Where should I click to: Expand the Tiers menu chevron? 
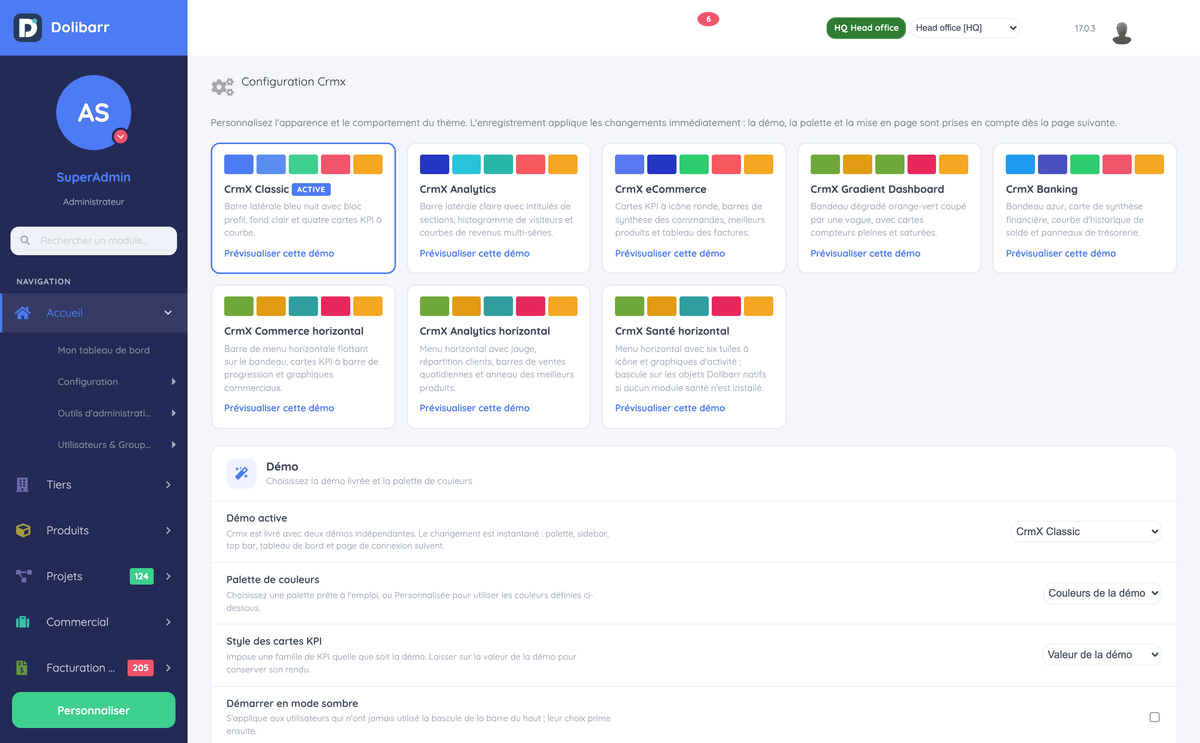coord(168,484)
